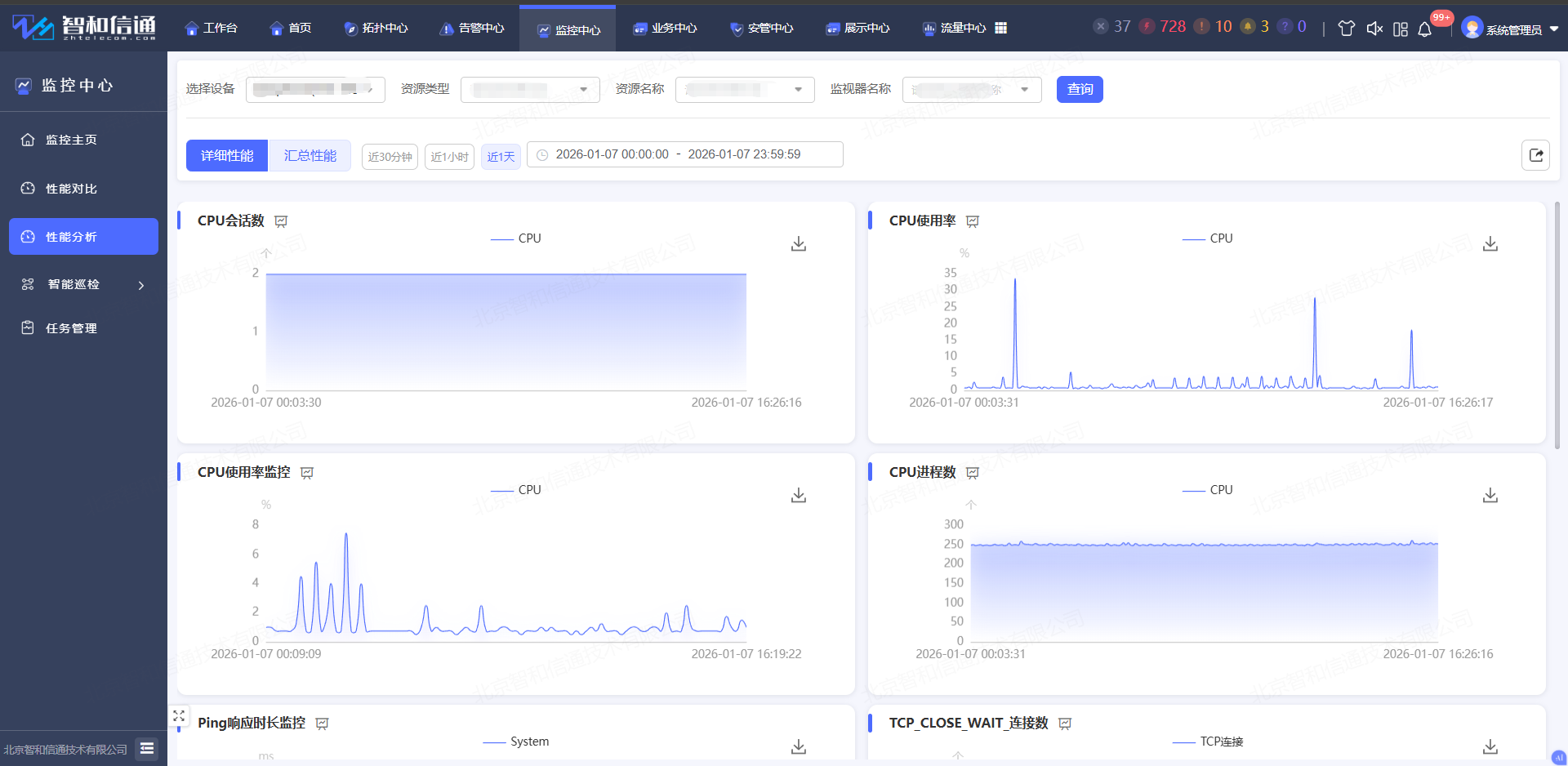Open the notification bell
Screen dimensions: 1568x766
click(1424, 29)
